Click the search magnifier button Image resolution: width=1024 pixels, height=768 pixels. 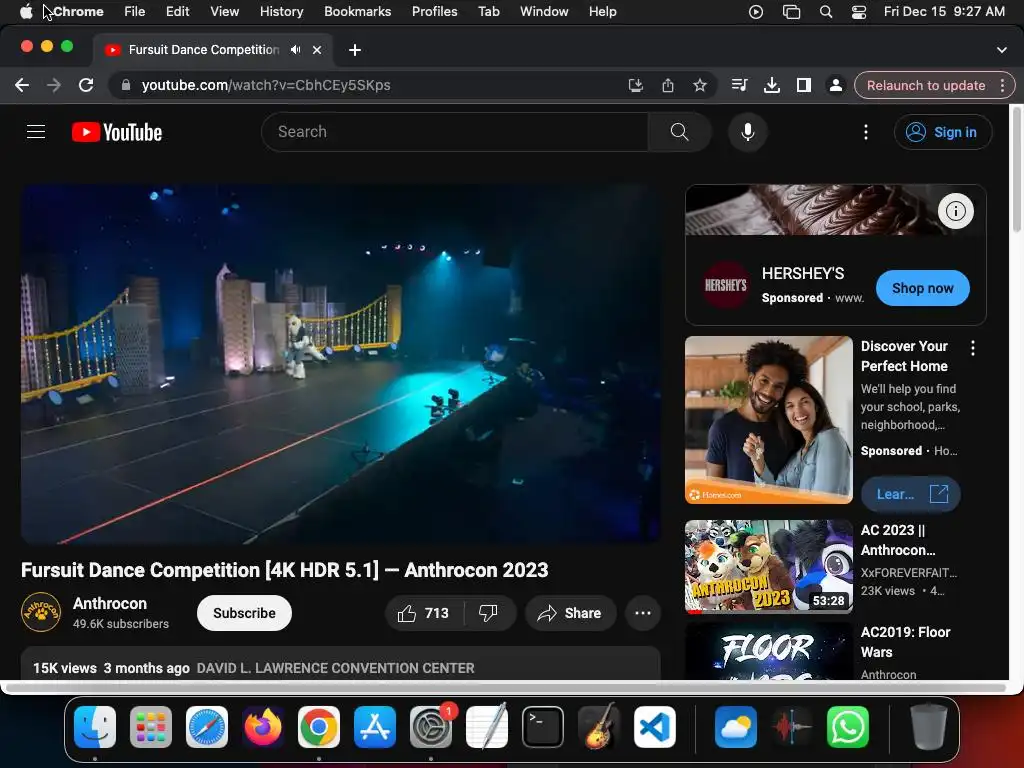pyautogui.click(x=679, y=132)
